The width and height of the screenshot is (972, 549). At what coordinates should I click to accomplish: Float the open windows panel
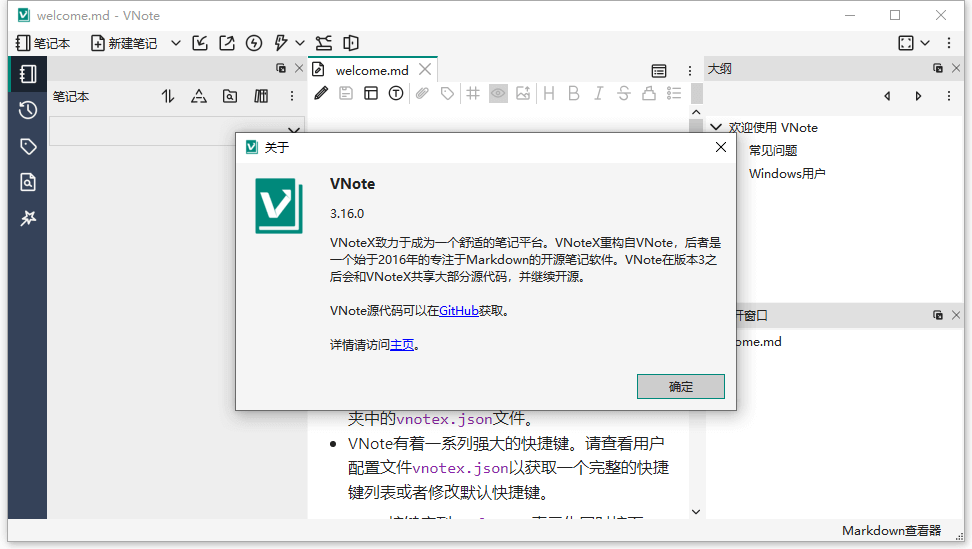tap(938, 315)
